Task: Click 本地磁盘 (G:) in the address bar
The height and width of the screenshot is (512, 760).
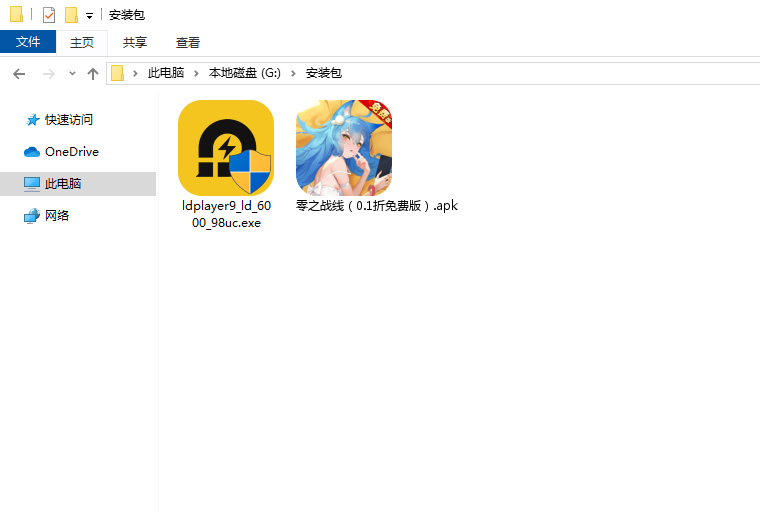Action: (x=244, y=73)
